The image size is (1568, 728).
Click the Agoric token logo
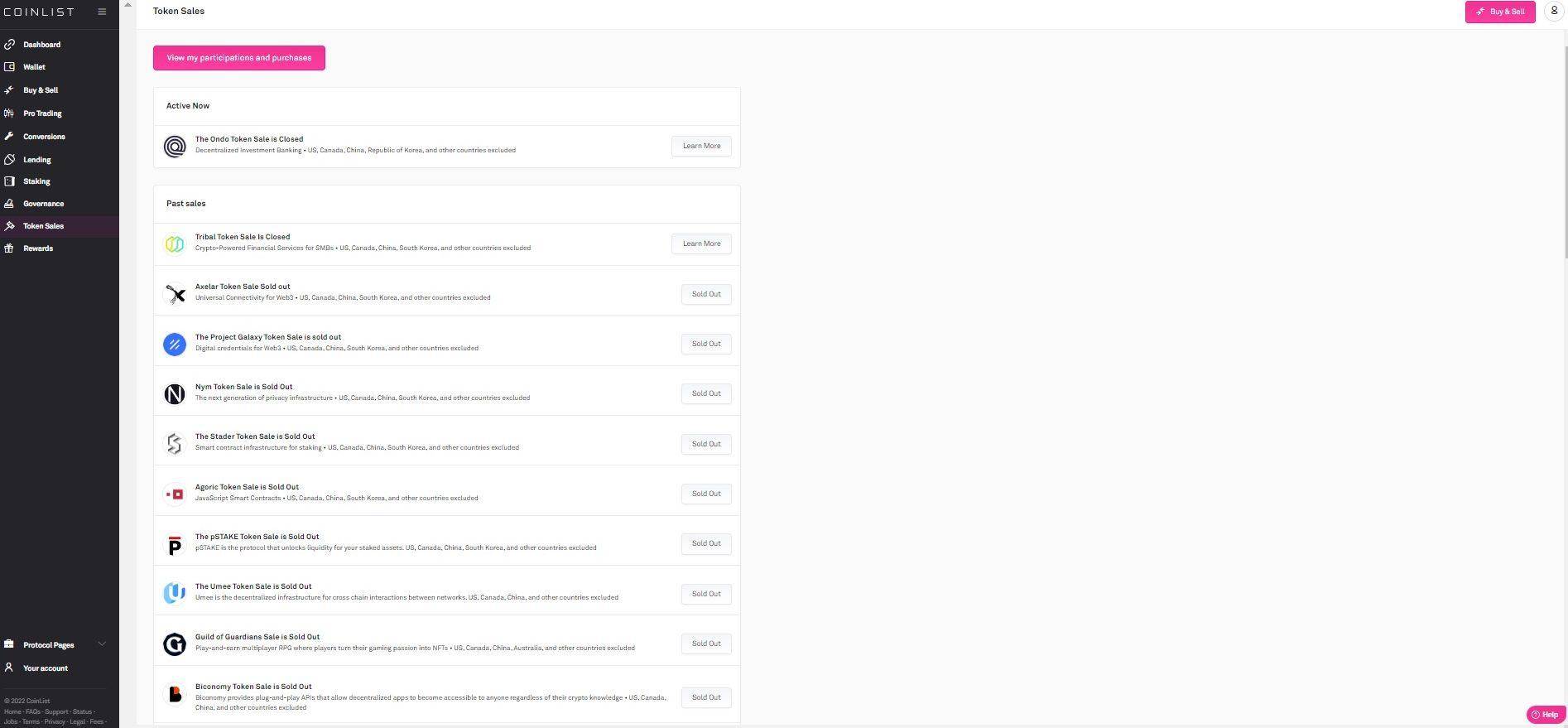175,494
